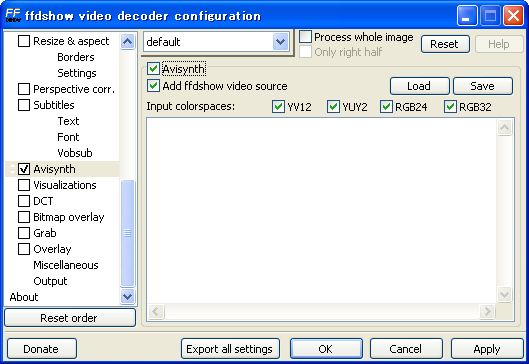The height and width of the screenshot is (364, 529).
Task: Click script area scroll up arrow
Action: [x=504, y=127]
